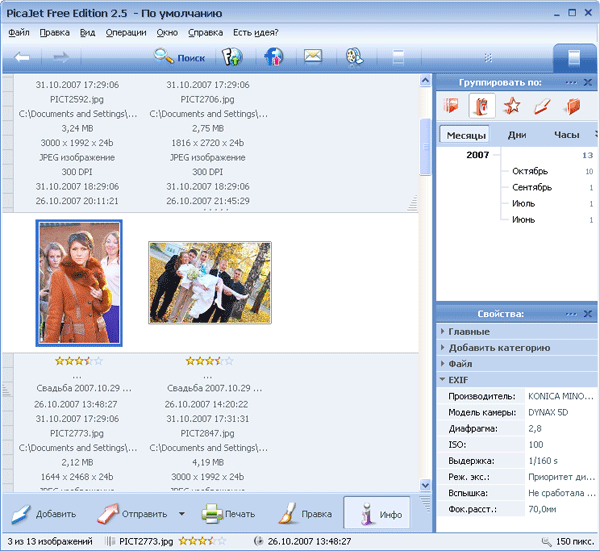The width and height of the screenshot is (600, 551).
Task: Select Сентябрь in the month tree
Action: pyautogui.click(x=532, y=187)
